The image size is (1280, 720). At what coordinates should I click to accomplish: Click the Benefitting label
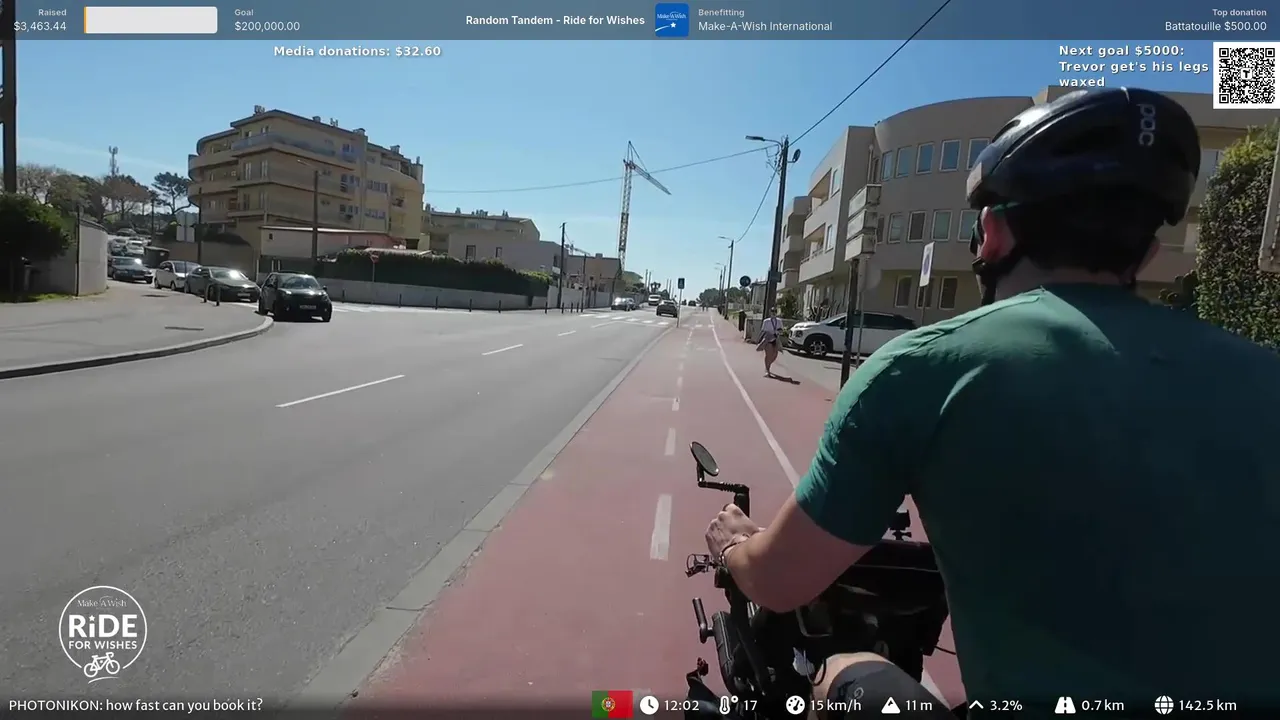click(x=721, y=13)
